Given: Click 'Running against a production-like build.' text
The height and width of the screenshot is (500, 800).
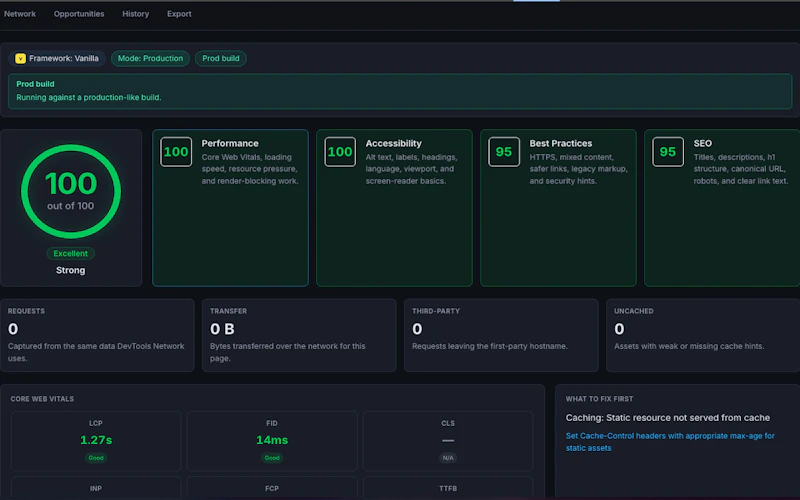Looking at the screenshot, I should click(x=89, y=97).
